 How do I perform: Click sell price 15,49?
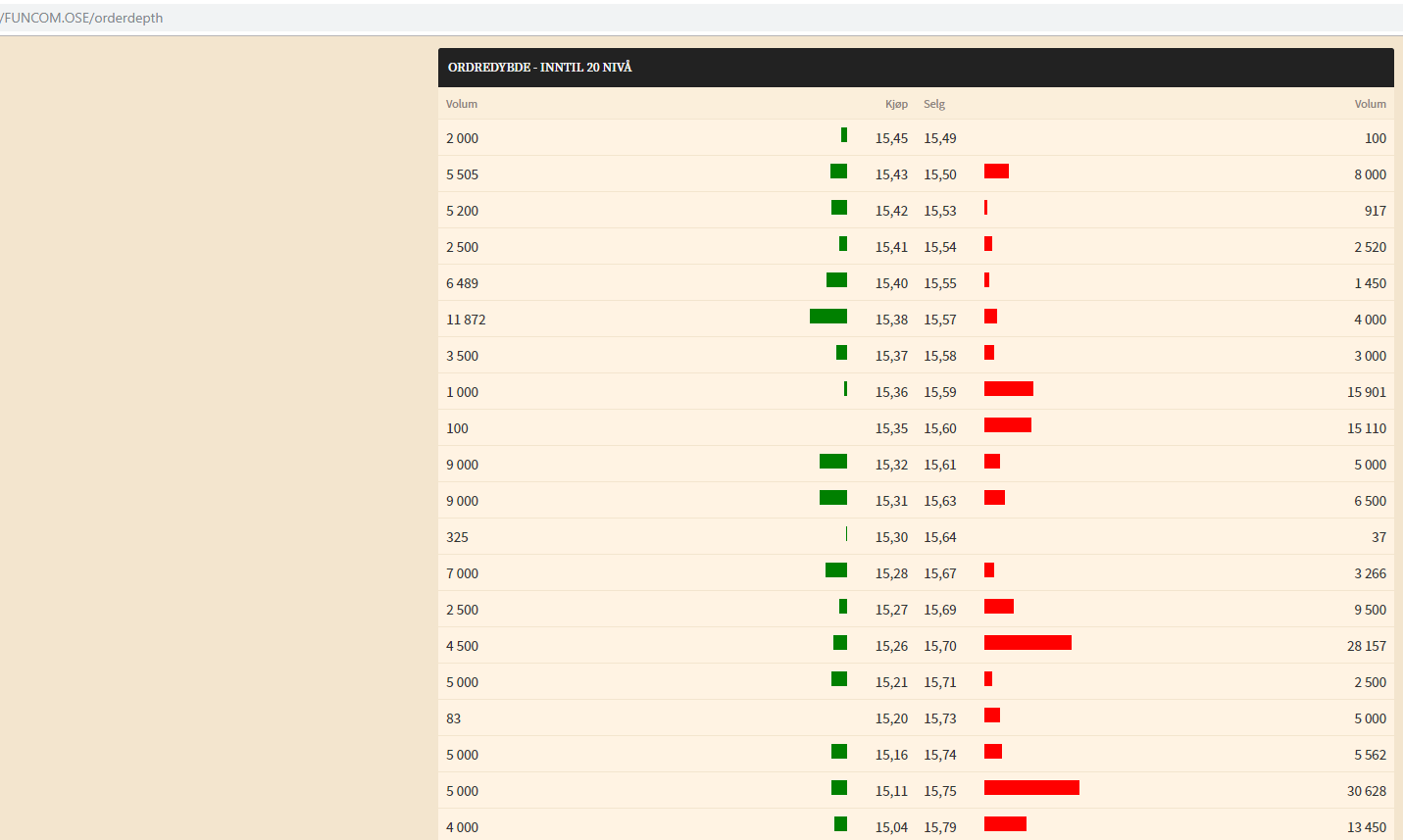pyautogui.click(x=940, y=138)
